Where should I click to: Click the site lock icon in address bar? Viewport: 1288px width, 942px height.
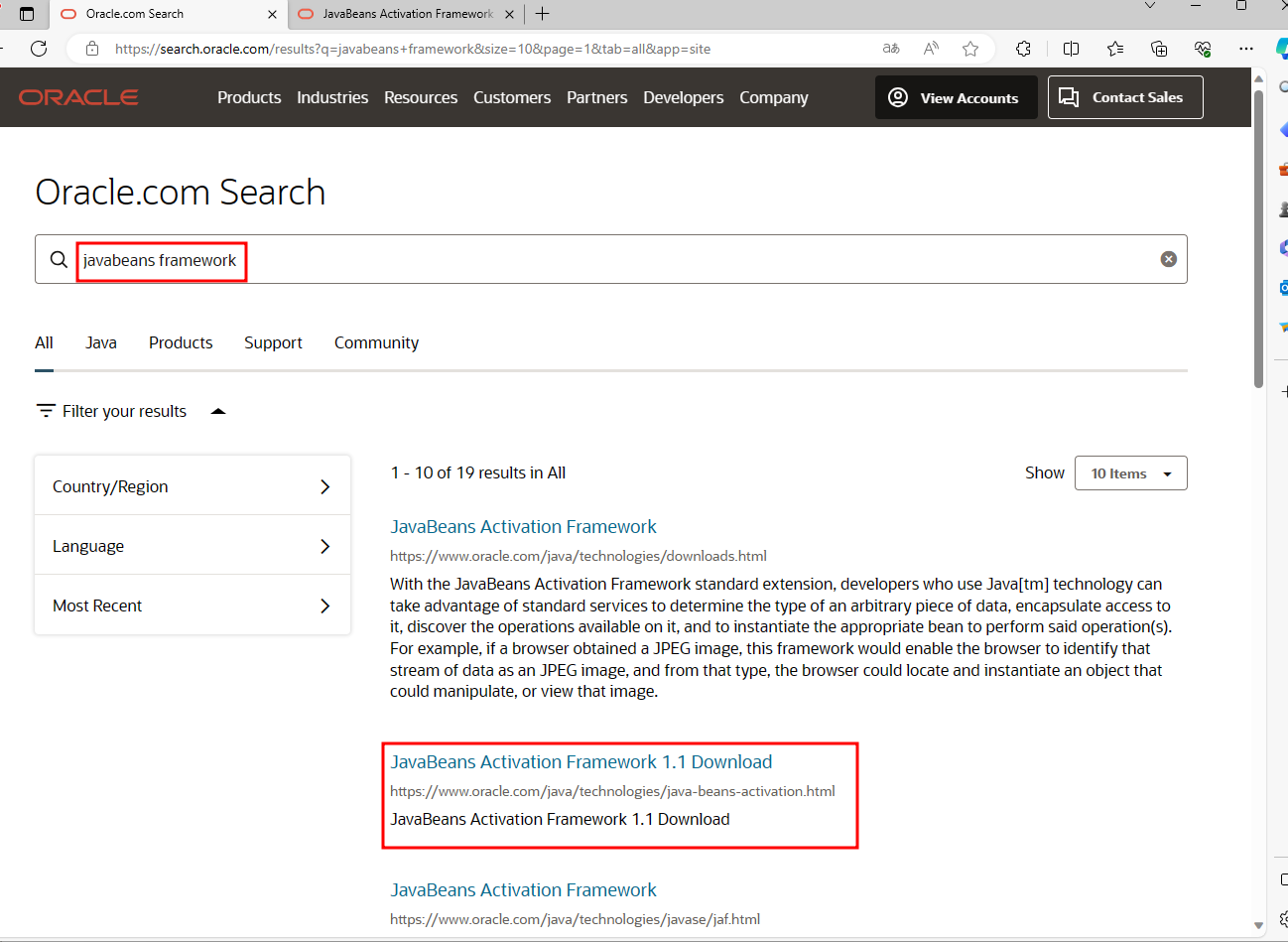92,49
